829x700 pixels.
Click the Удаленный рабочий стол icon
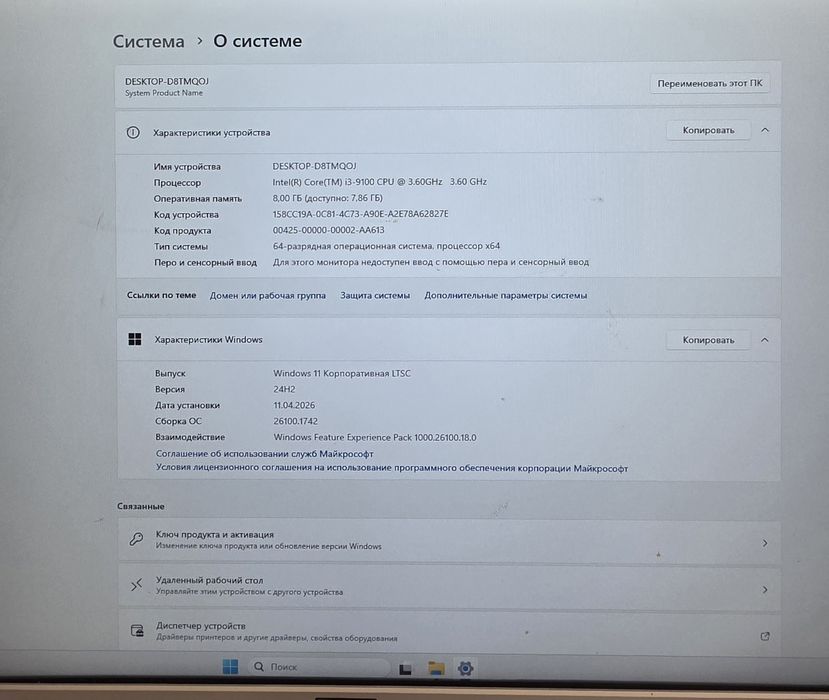pos(136,585)
